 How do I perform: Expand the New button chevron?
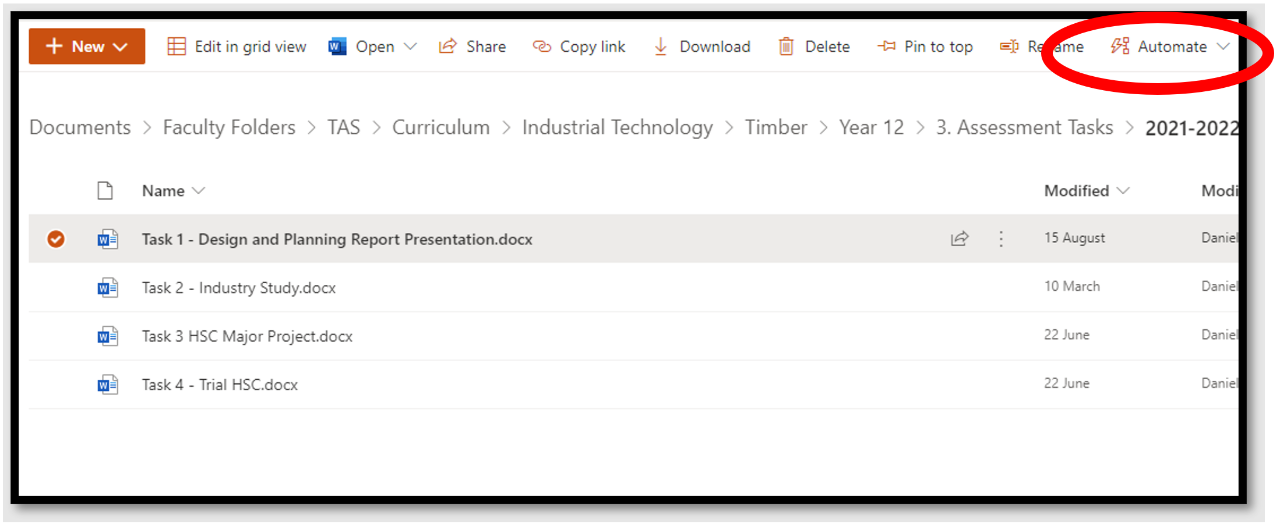click(x=120, y=46)
